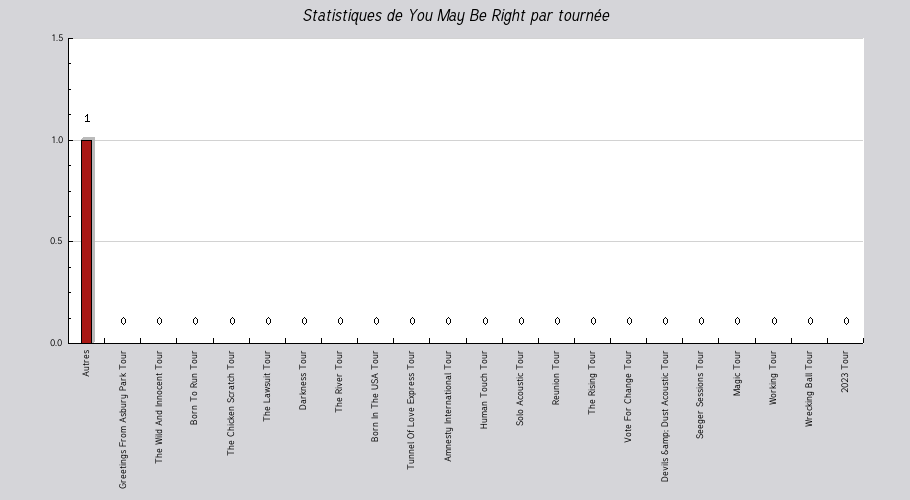Click the 2023 Tour label
This screenshot has width=910, height=500.
coord(844,371)
